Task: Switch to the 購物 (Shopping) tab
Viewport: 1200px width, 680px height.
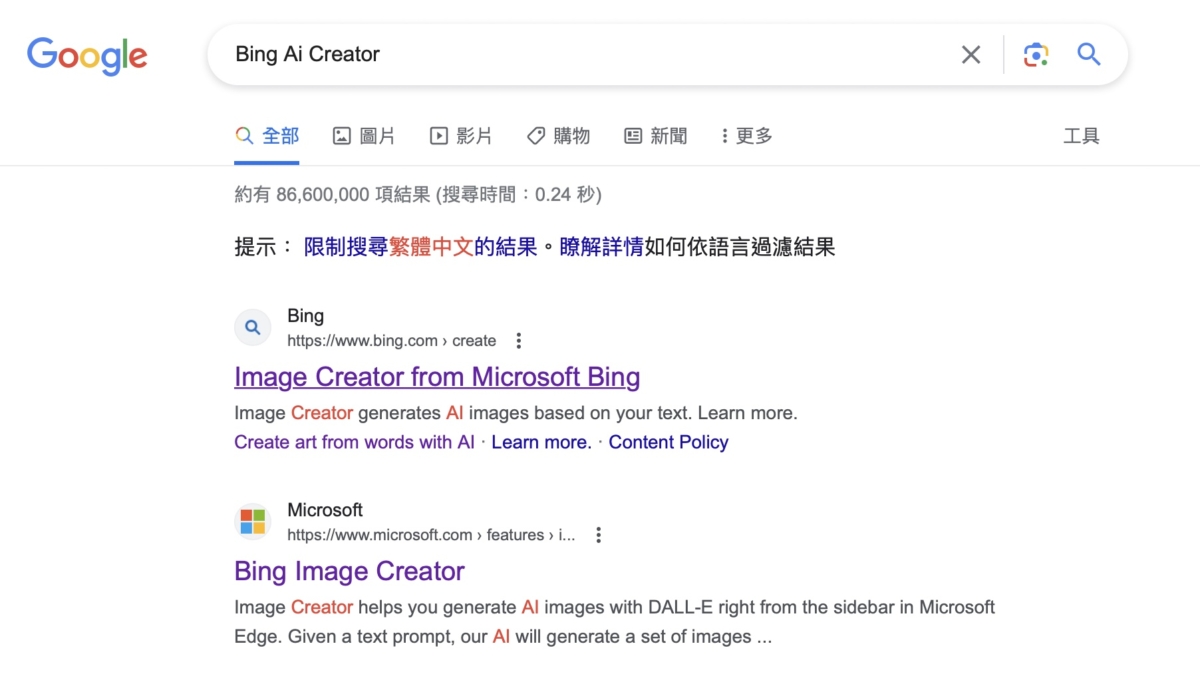Action: tap(558, 136)
